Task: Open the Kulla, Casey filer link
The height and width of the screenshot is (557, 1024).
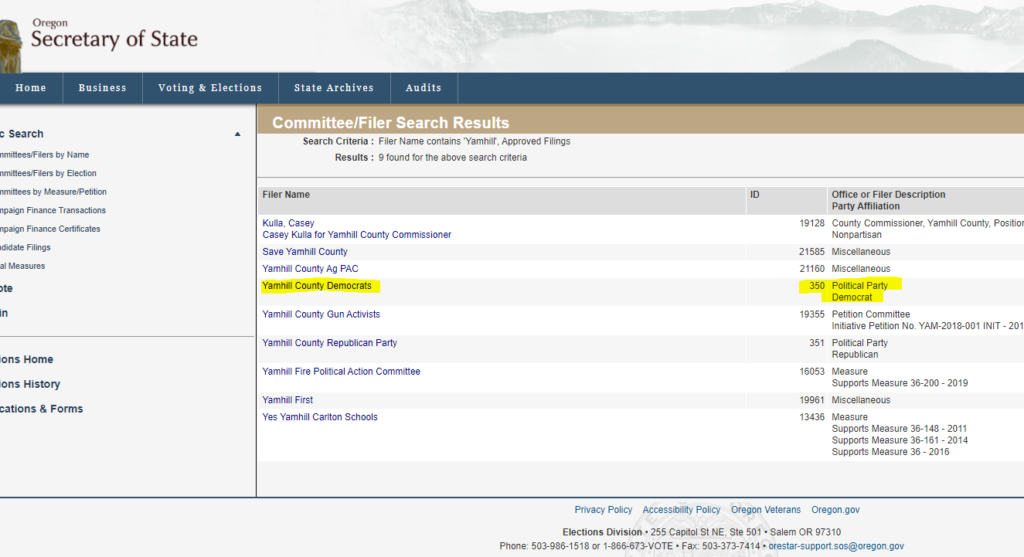Action: [x=288, y=223]
